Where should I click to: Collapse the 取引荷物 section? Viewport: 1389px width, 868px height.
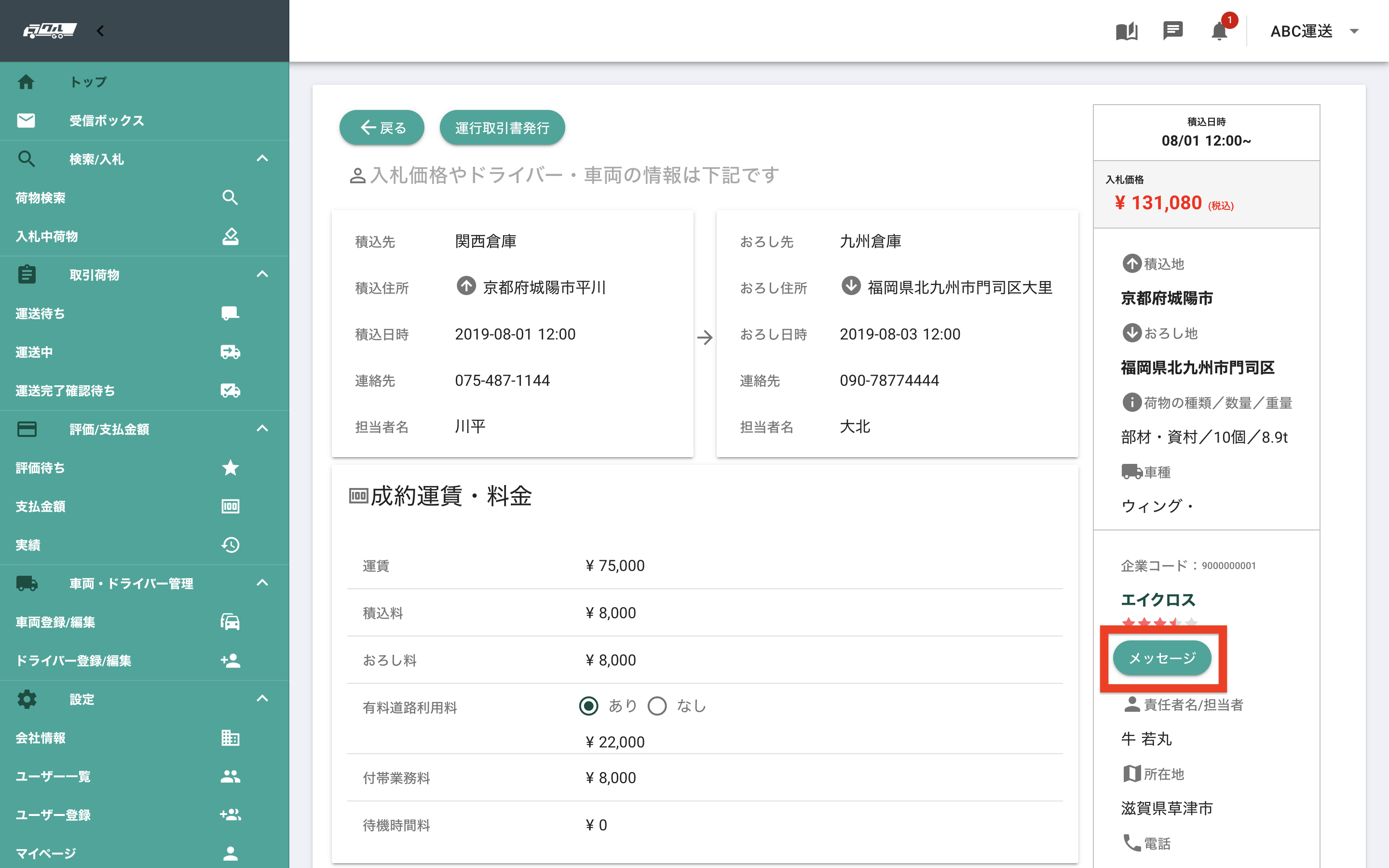tap(262, 274)
